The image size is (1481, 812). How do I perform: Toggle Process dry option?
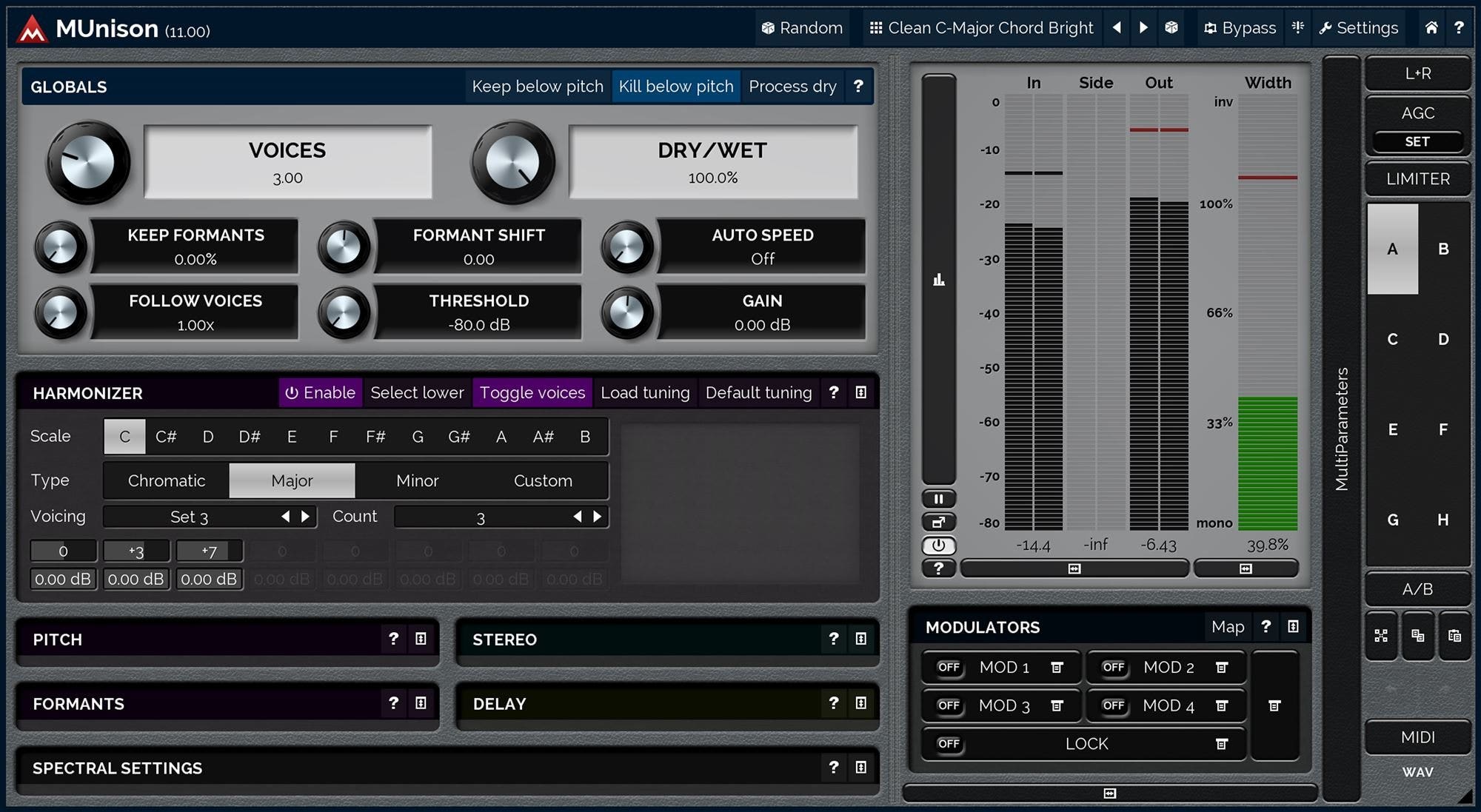(x=792, y=87)
